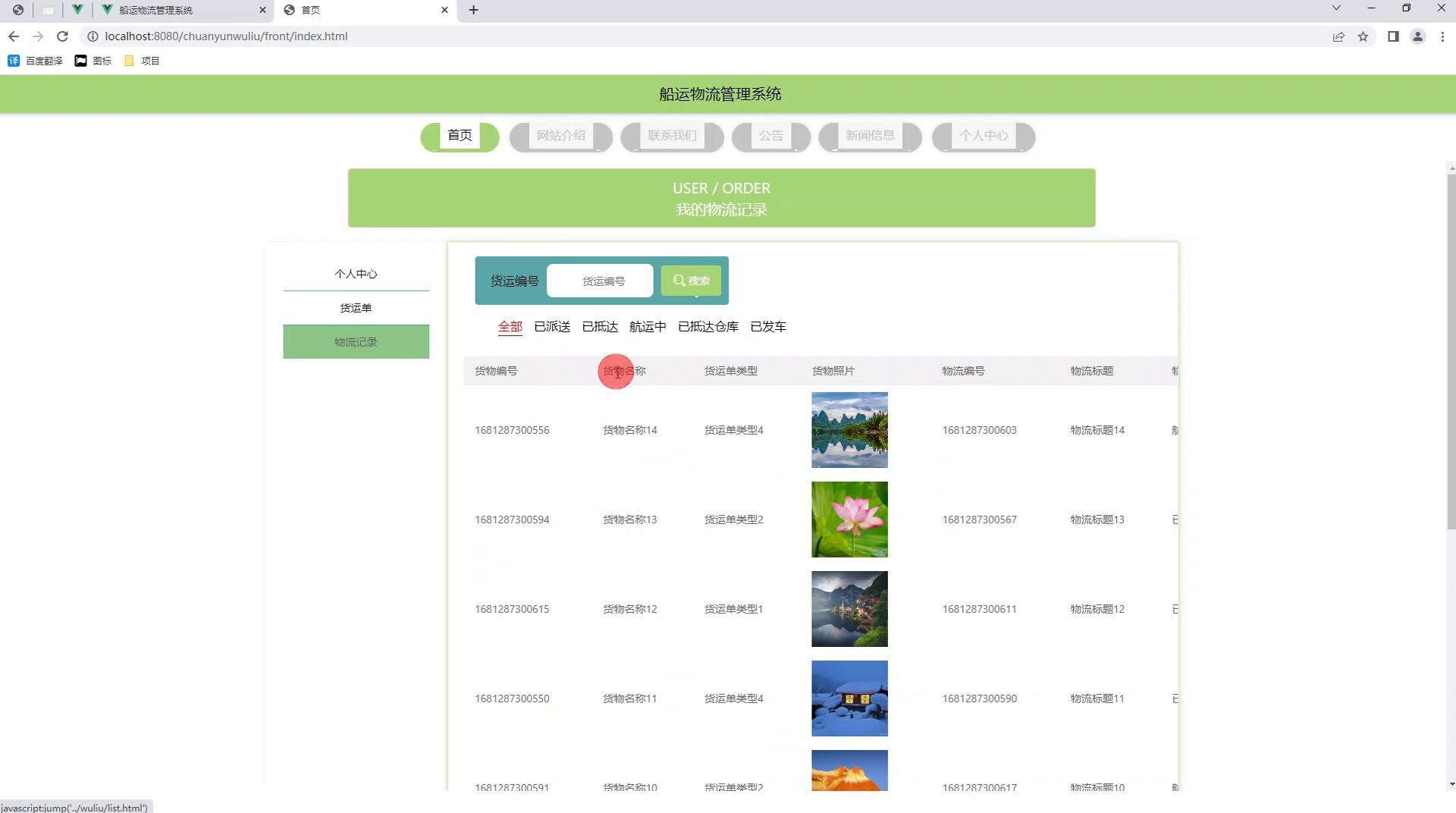Click the page vertical scrollbar thumb

[1451, 351]
